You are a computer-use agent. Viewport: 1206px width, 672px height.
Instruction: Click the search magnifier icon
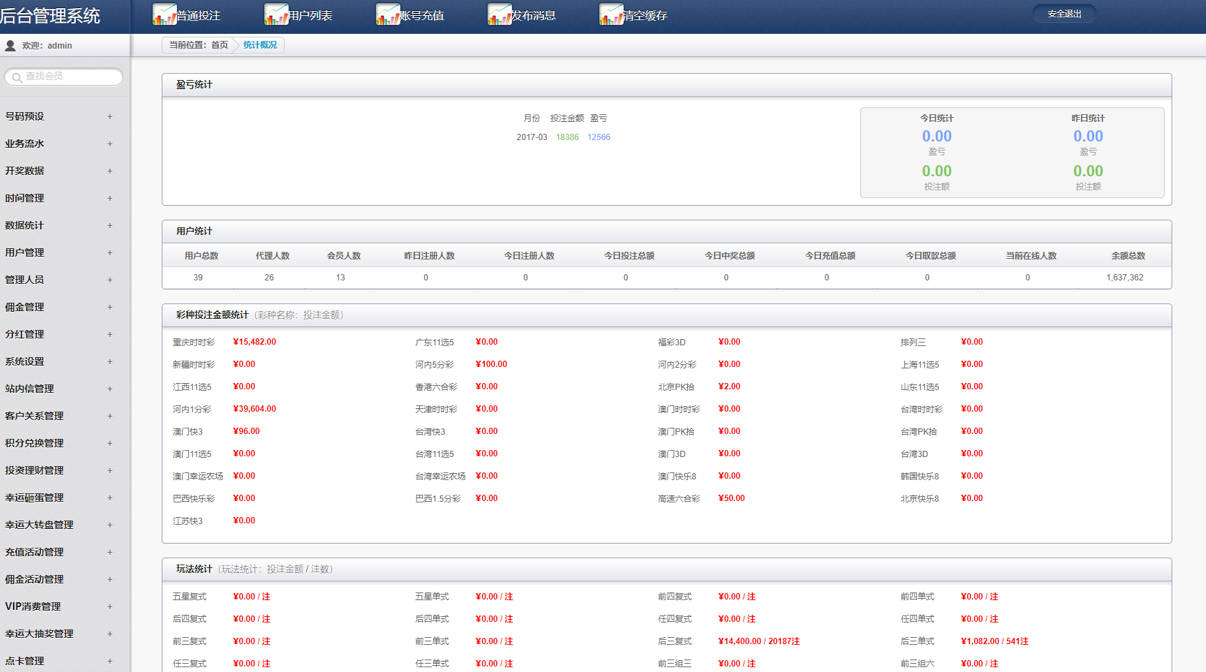[16, 76]
